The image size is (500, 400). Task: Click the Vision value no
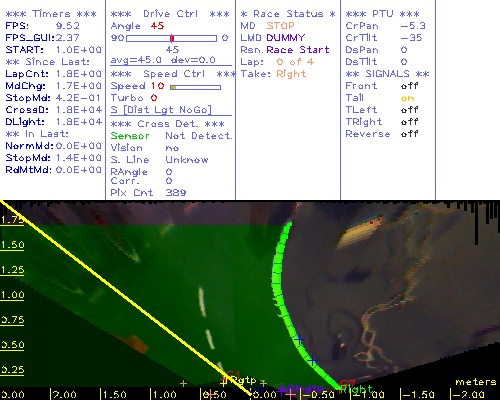click(x=172, y=148)
